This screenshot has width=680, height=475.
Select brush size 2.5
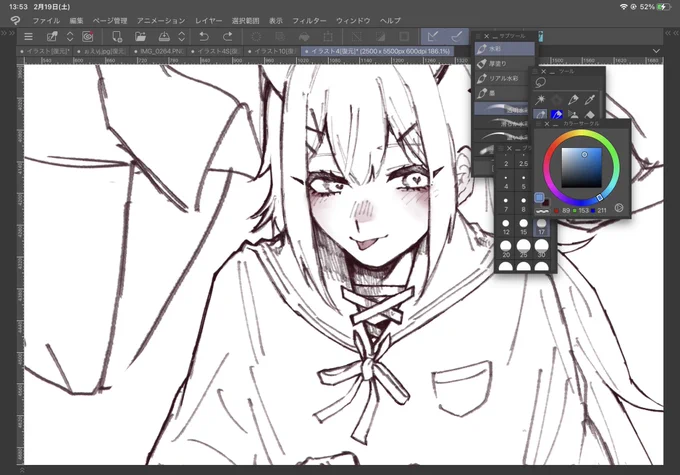[523, 161]
